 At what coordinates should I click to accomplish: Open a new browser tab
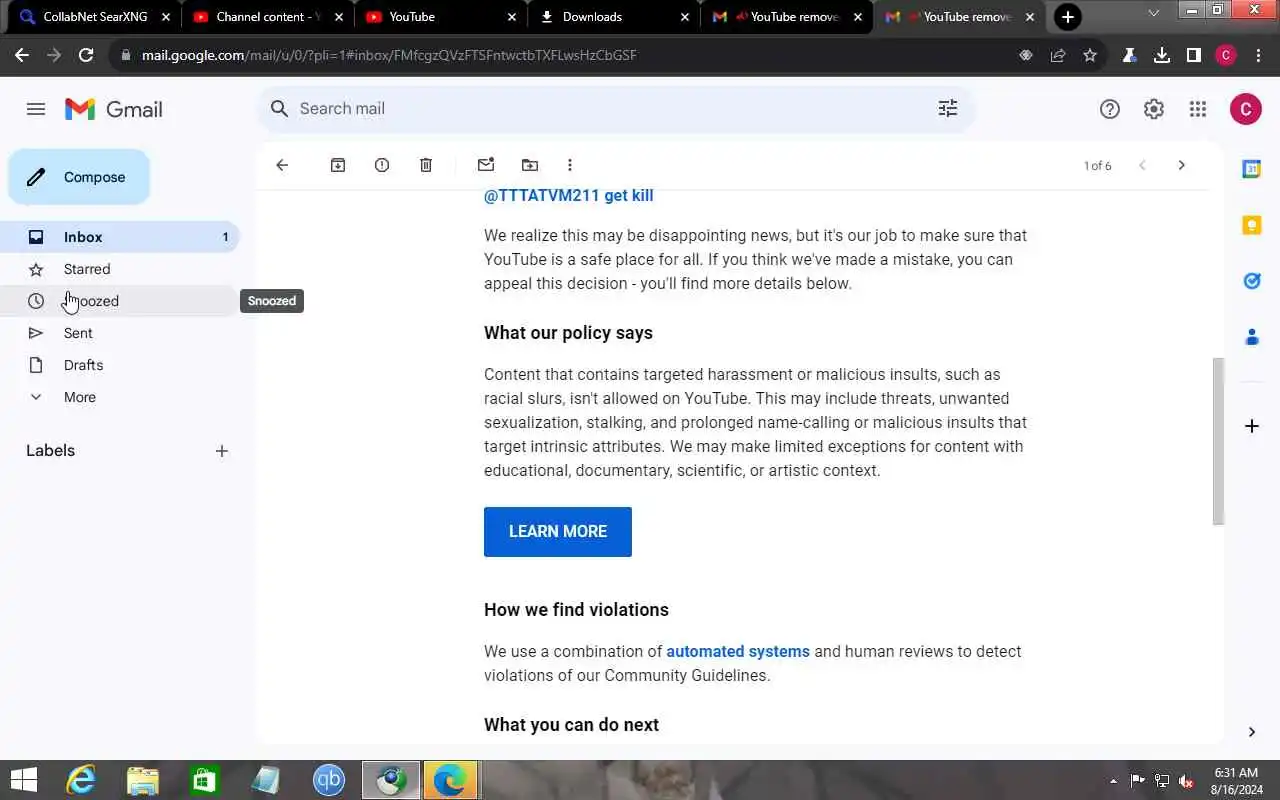click(1068, 17)
